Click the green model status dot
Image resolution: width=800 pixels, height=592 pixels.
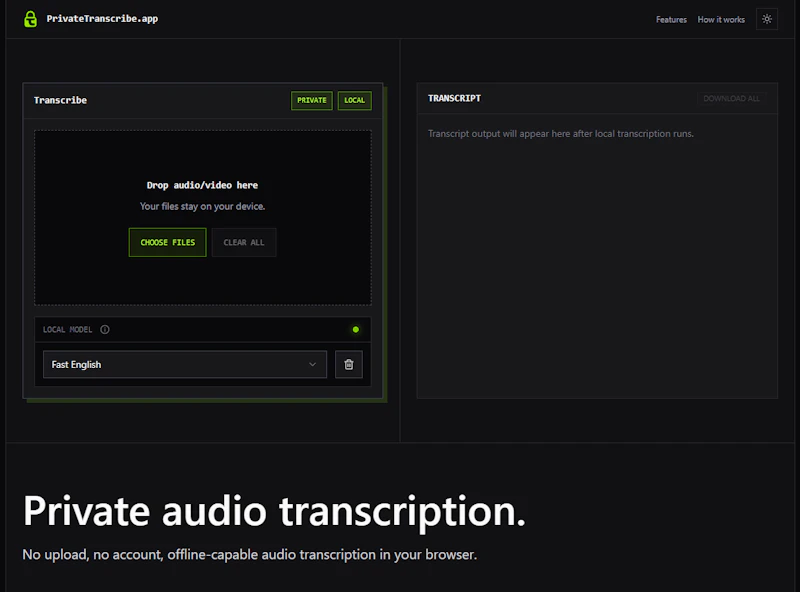pyautogui.click(x=356, y=330)
